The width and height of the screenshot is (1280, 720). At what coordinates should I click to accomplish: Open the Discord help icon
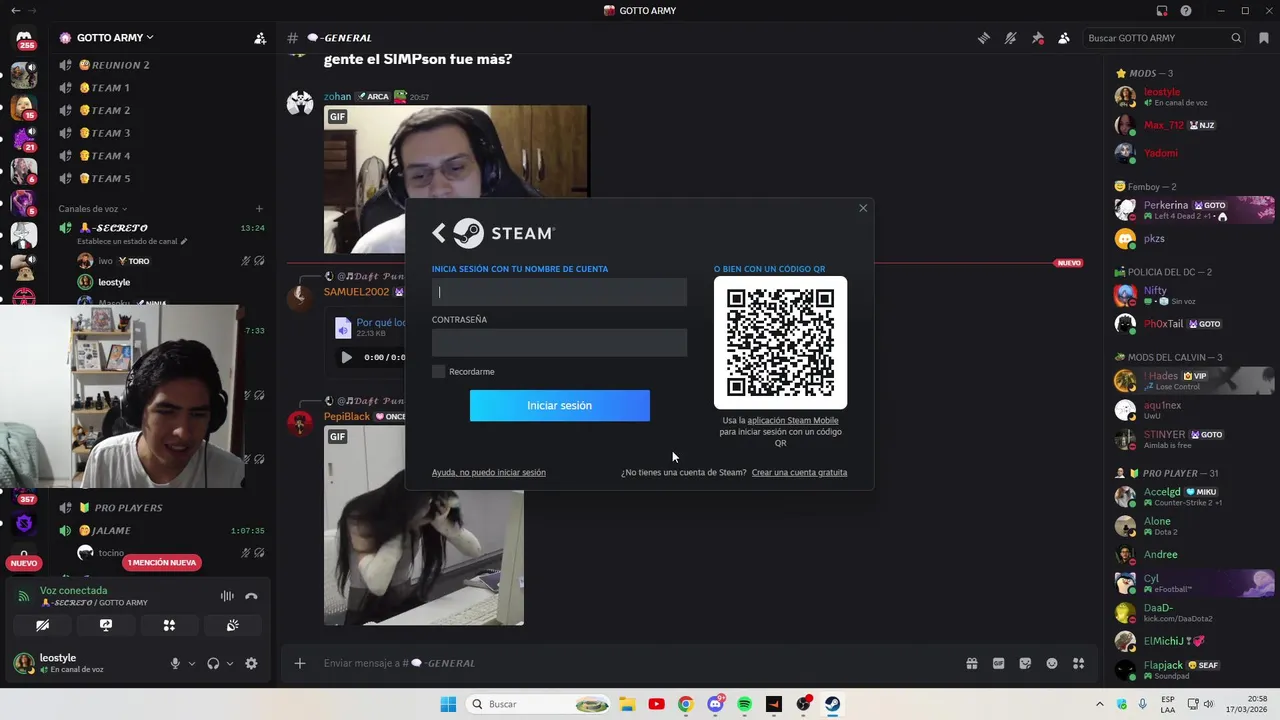1186,11
